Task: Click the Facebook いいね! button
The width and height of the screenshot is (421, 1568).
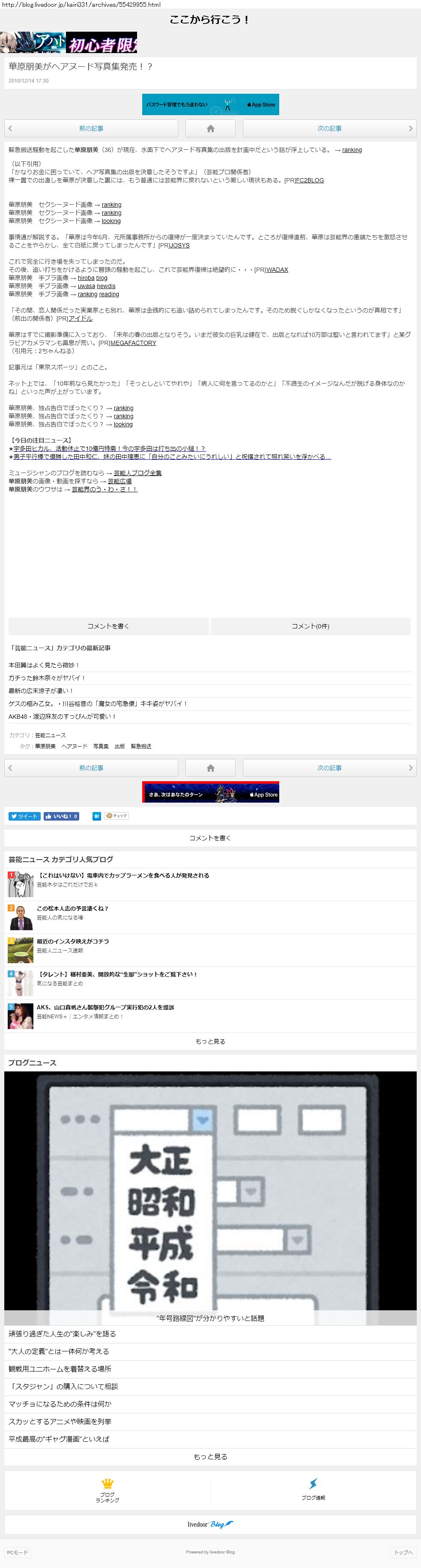Action: 61,816
